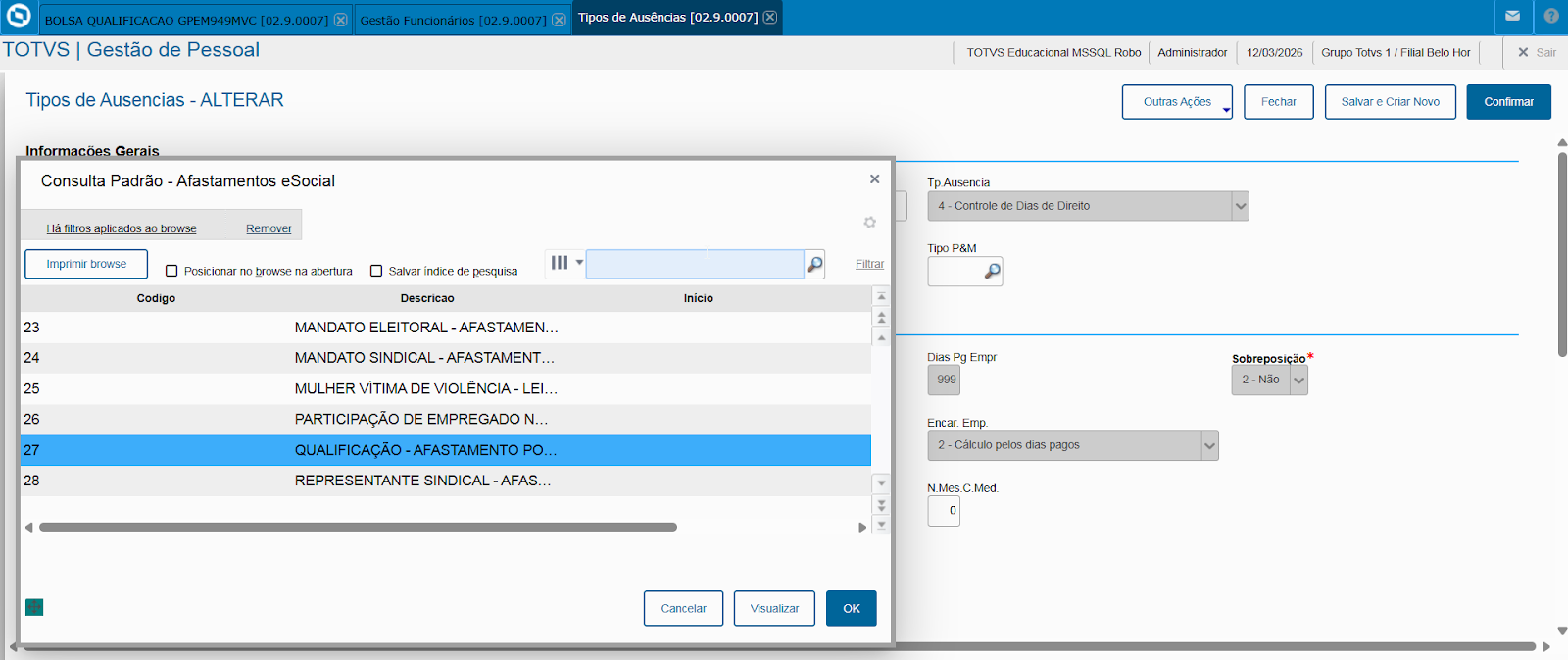Click the date 12/03/2026
1568x660 pixels.
click(1275, 53)
